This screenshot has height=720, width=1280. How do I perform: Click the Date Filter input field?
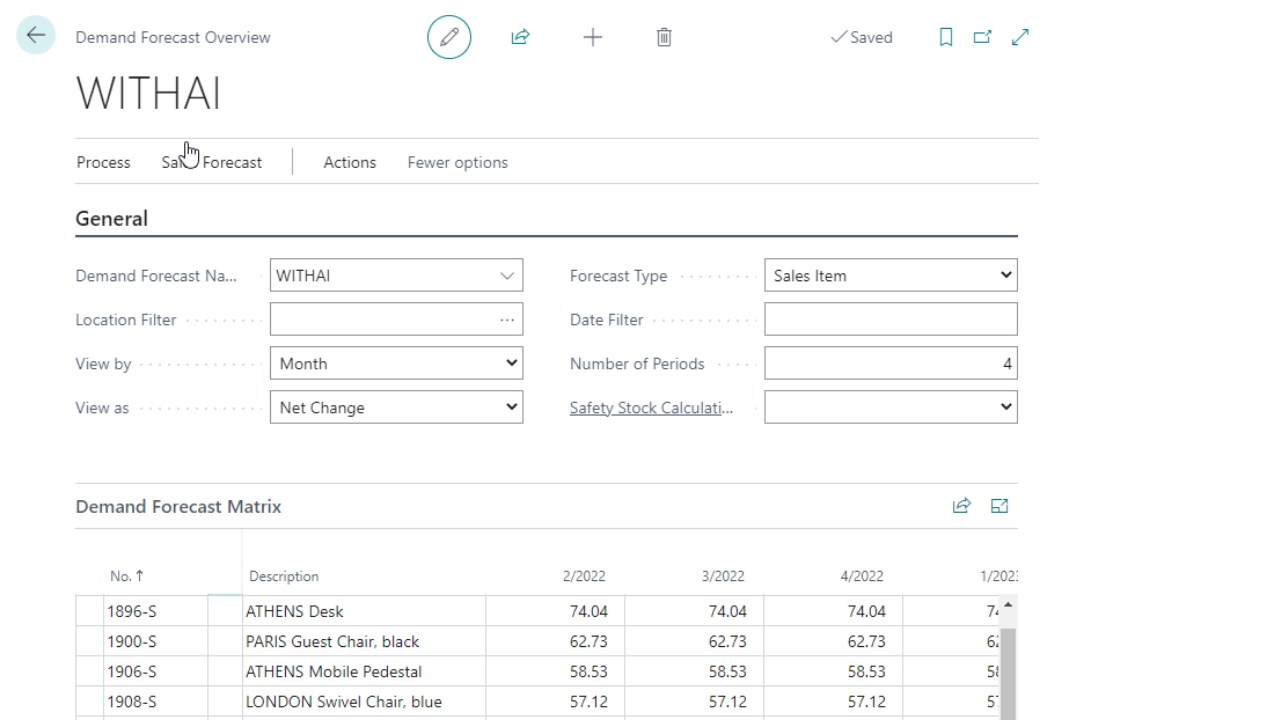(x=890, y=320)
